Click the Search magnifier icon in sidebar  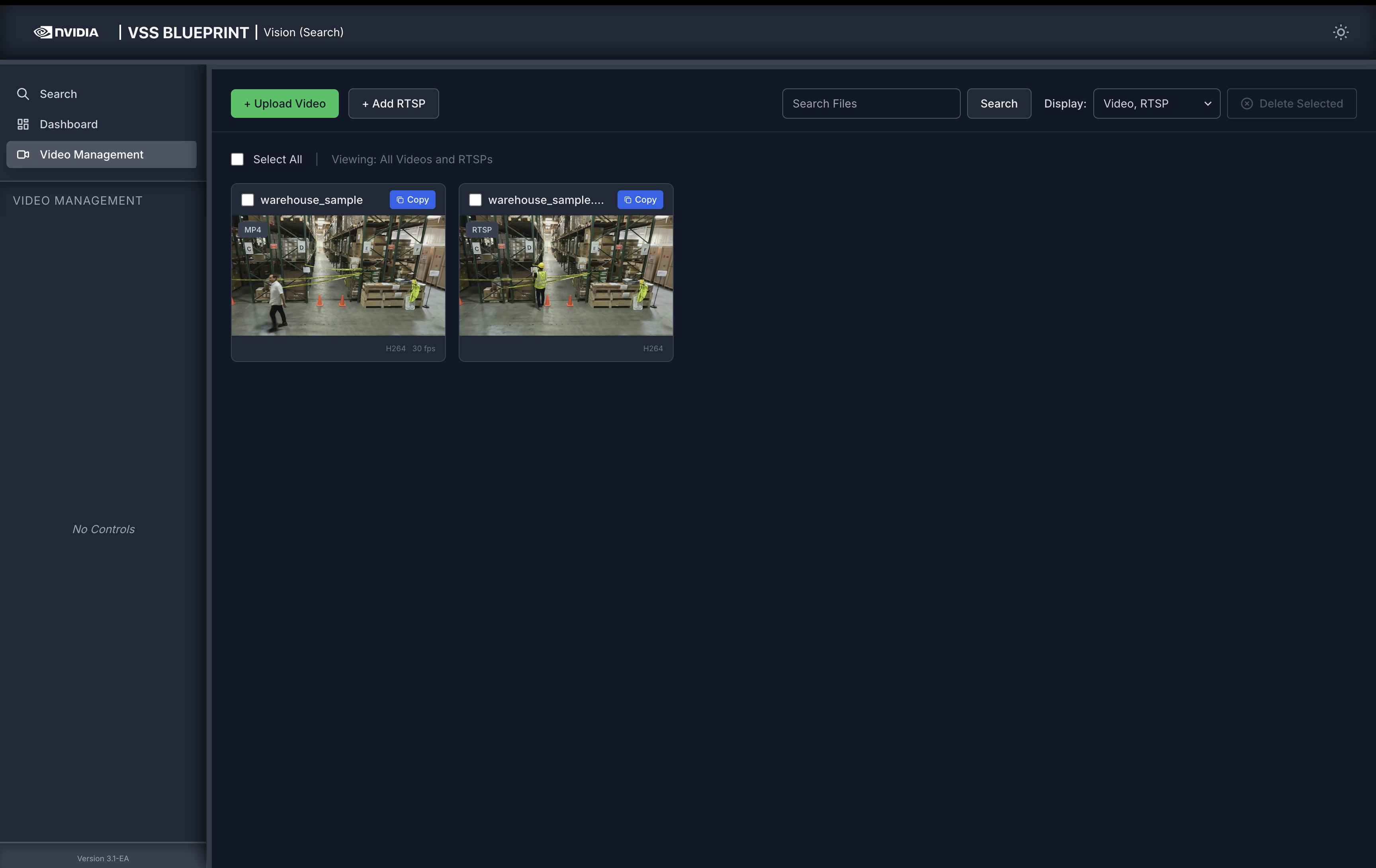pyautogui.click(x=23, y=94)
